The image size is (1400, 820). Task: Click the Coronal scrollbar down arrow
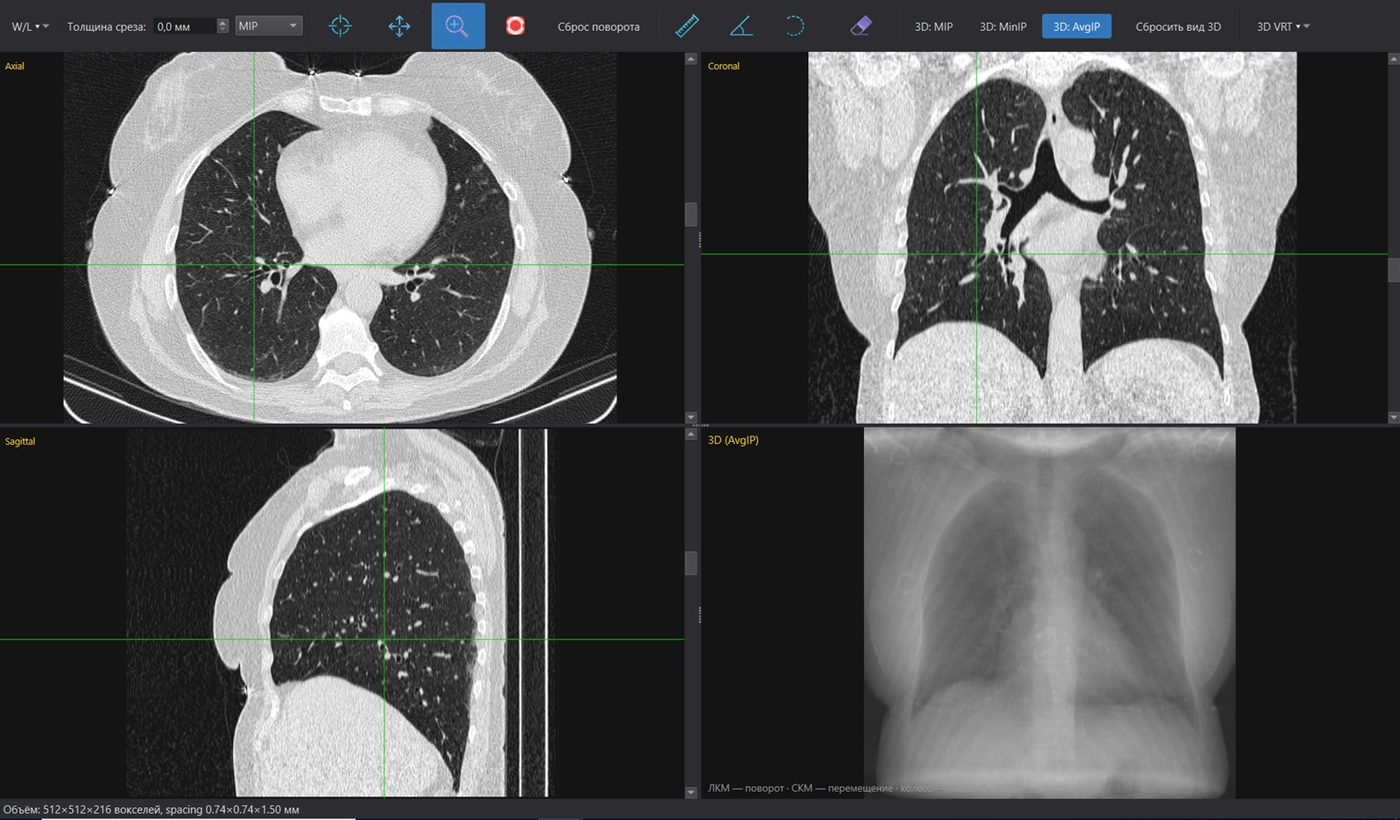click(x=1394, y=416)
